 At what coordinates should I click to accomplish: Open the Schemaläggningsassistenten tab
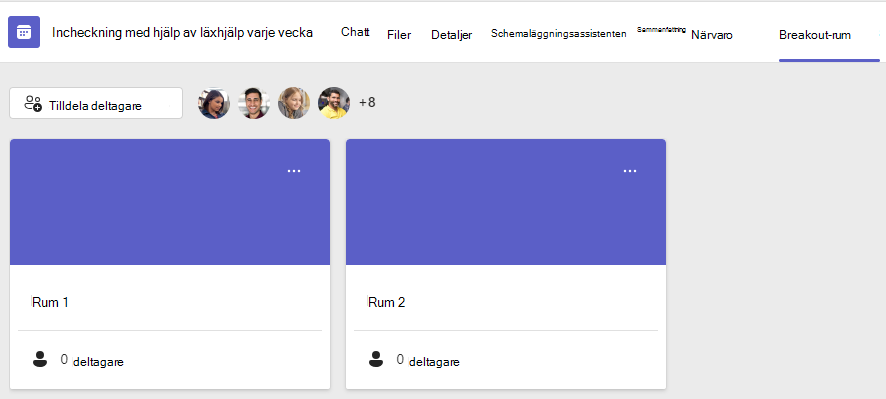tap(558, 34)
